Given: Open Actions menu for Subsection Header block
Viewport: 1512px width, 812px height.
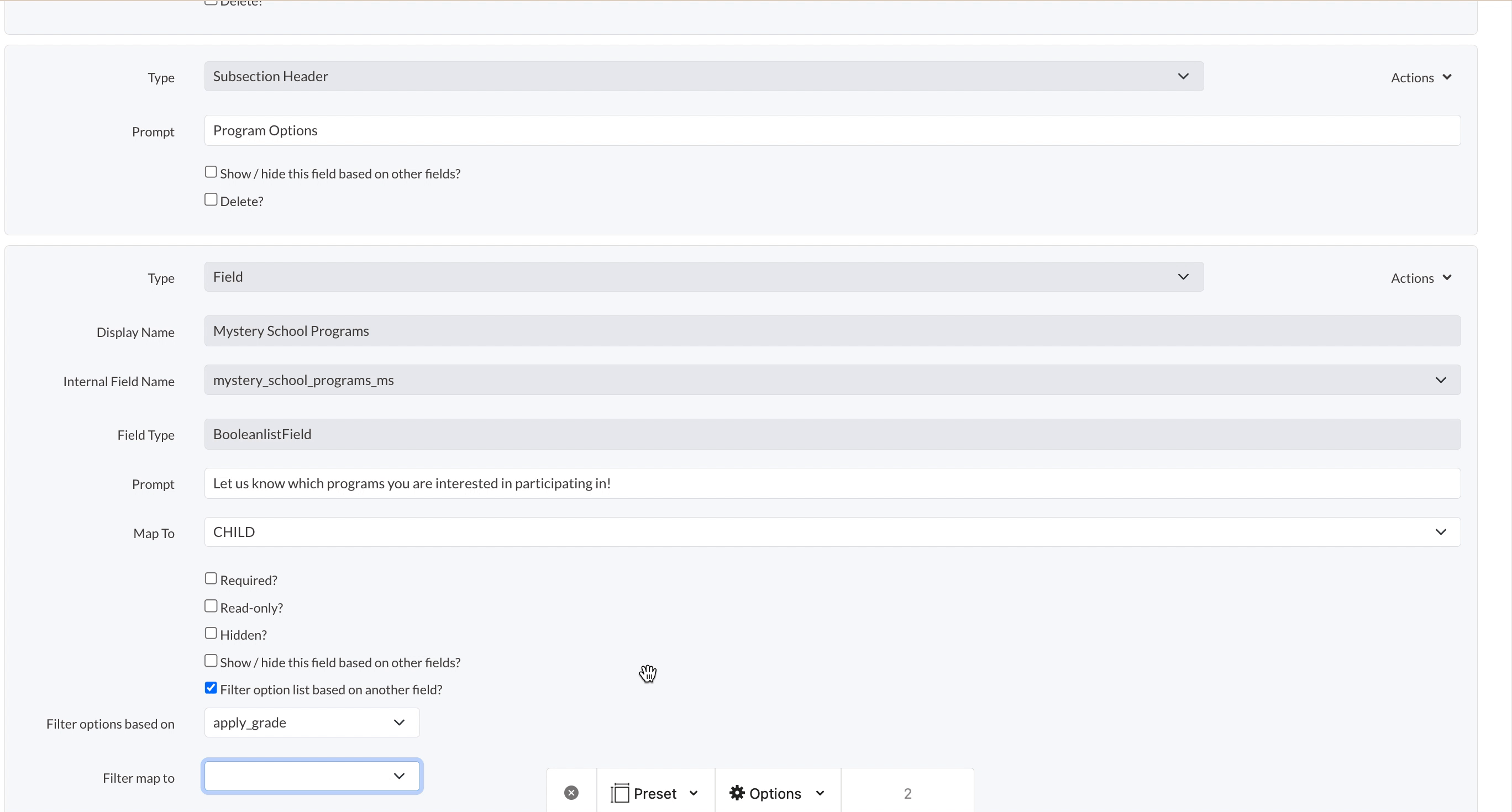Looking at the screenshot, I should pos(1420,77).
